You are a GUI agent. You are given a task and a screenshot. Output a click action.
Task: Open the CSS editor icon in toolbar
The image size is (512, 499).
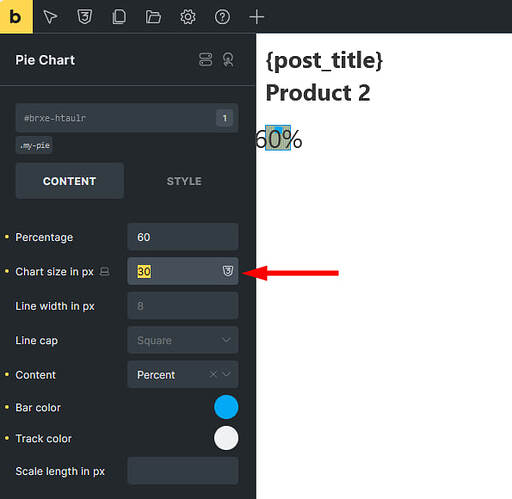[x=85, y=17]
